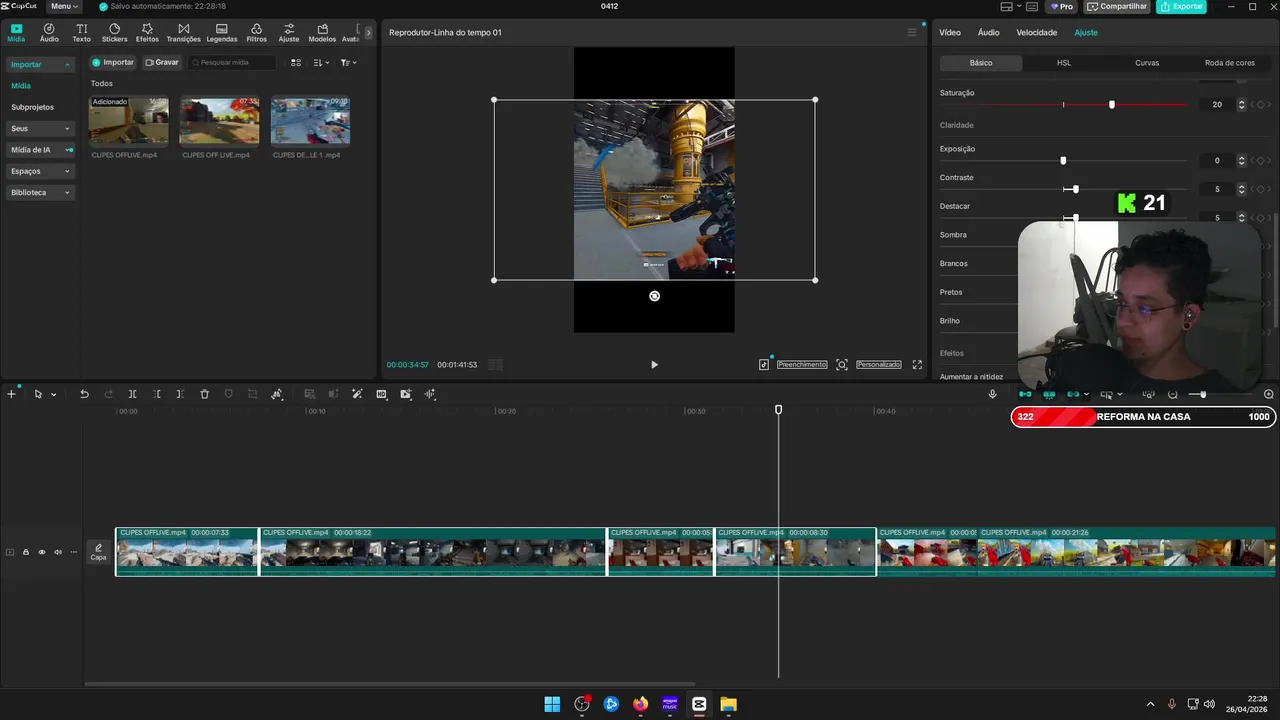Expand more top toolbar tabs arrow
1280x720 pixels.
368,33
